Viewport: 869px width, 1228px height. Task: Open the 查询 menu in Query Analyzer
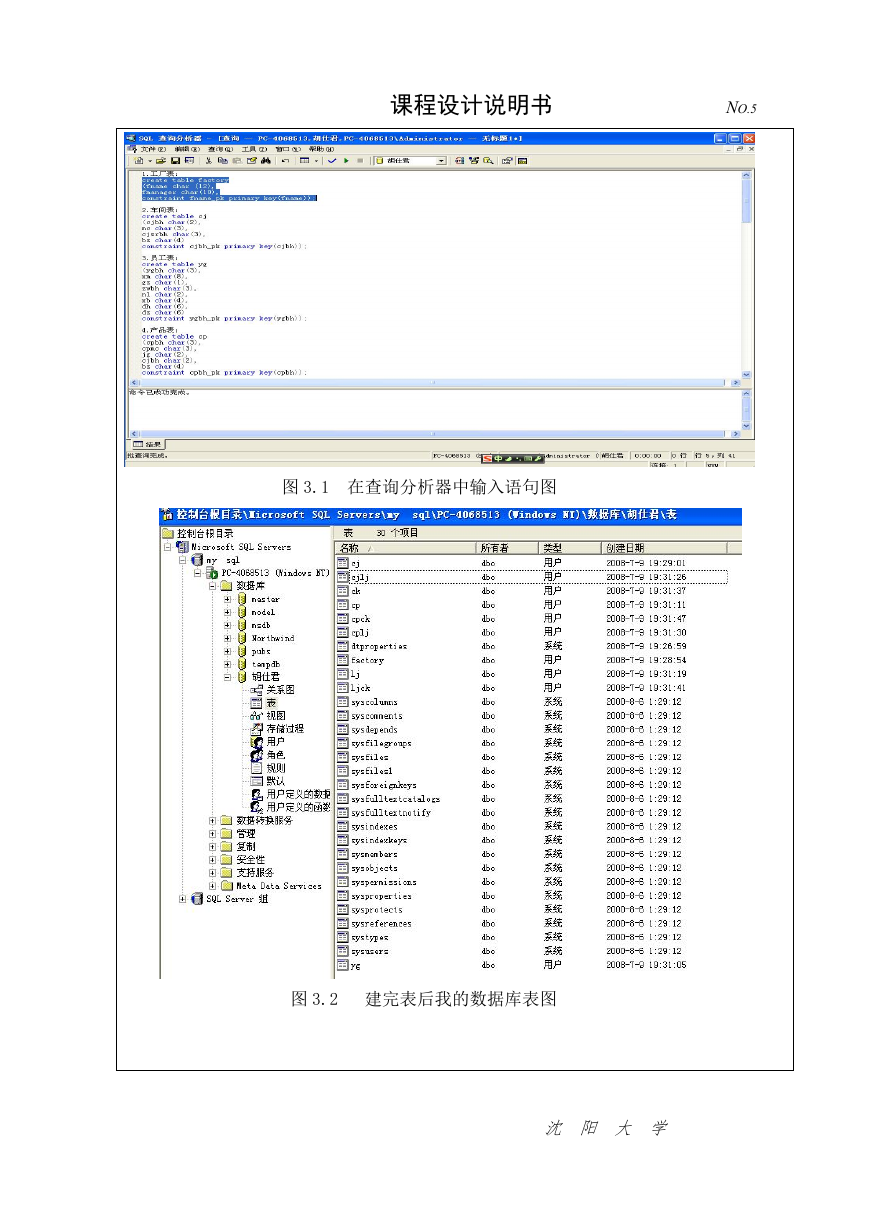coord(220,148)
